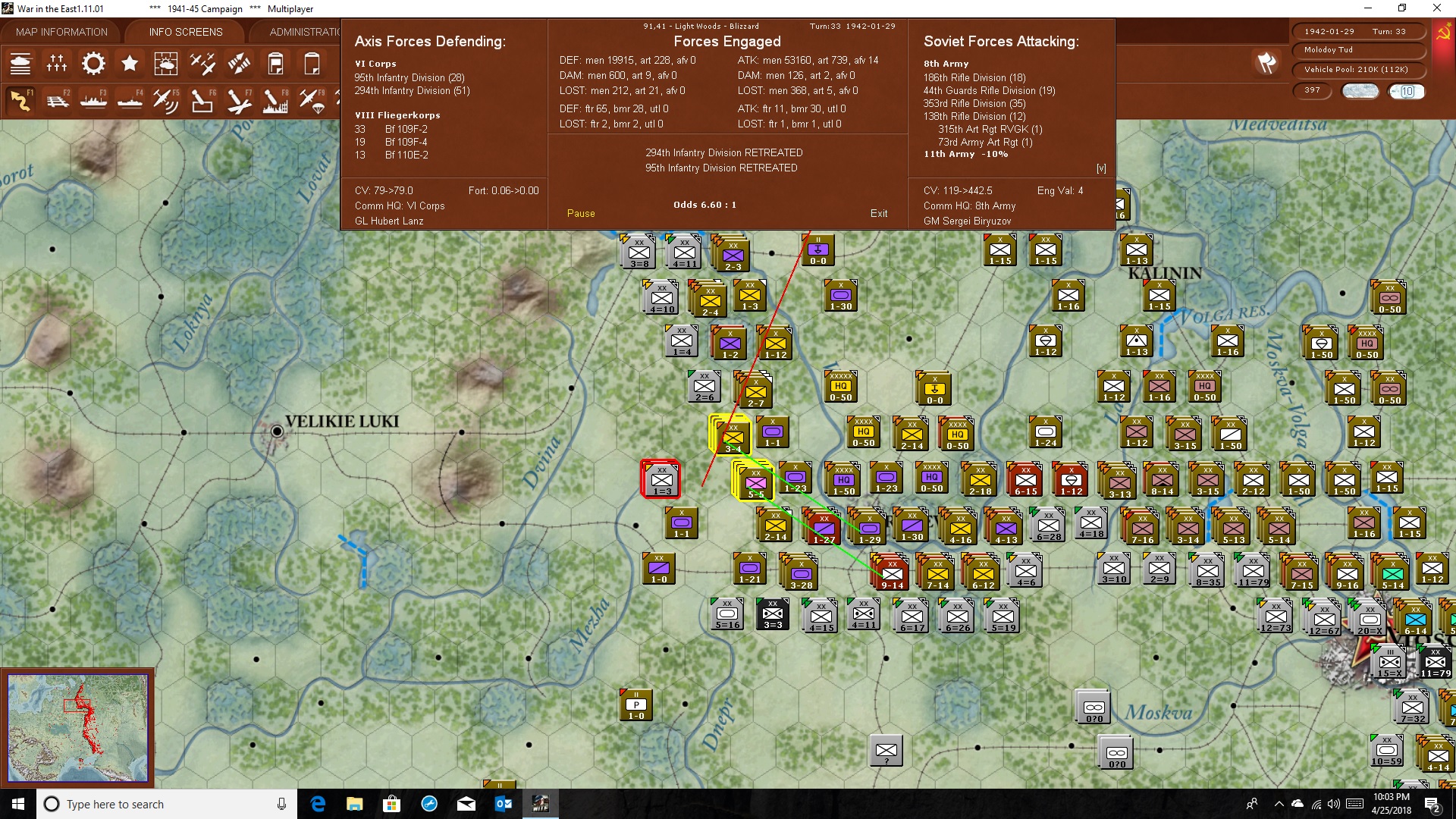The width and height of the screenshot is (1456, 819).
Task: Select the 9-14 Soviet unit counter
Action: [x=891, y=573]
